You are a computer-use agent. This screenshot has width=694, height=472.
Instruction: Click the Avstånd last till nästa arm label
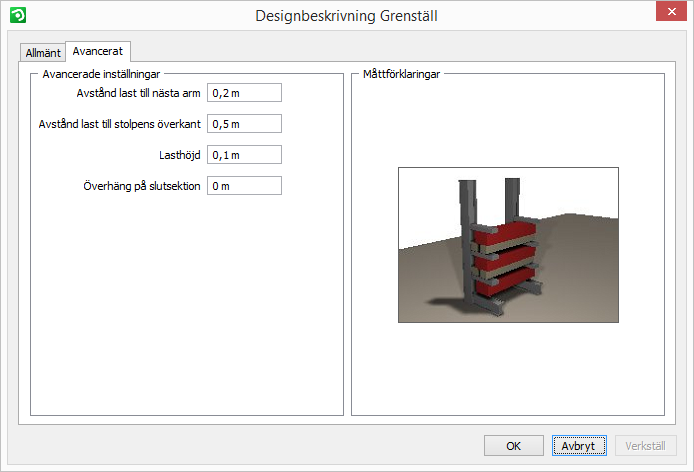pos(139,93)
